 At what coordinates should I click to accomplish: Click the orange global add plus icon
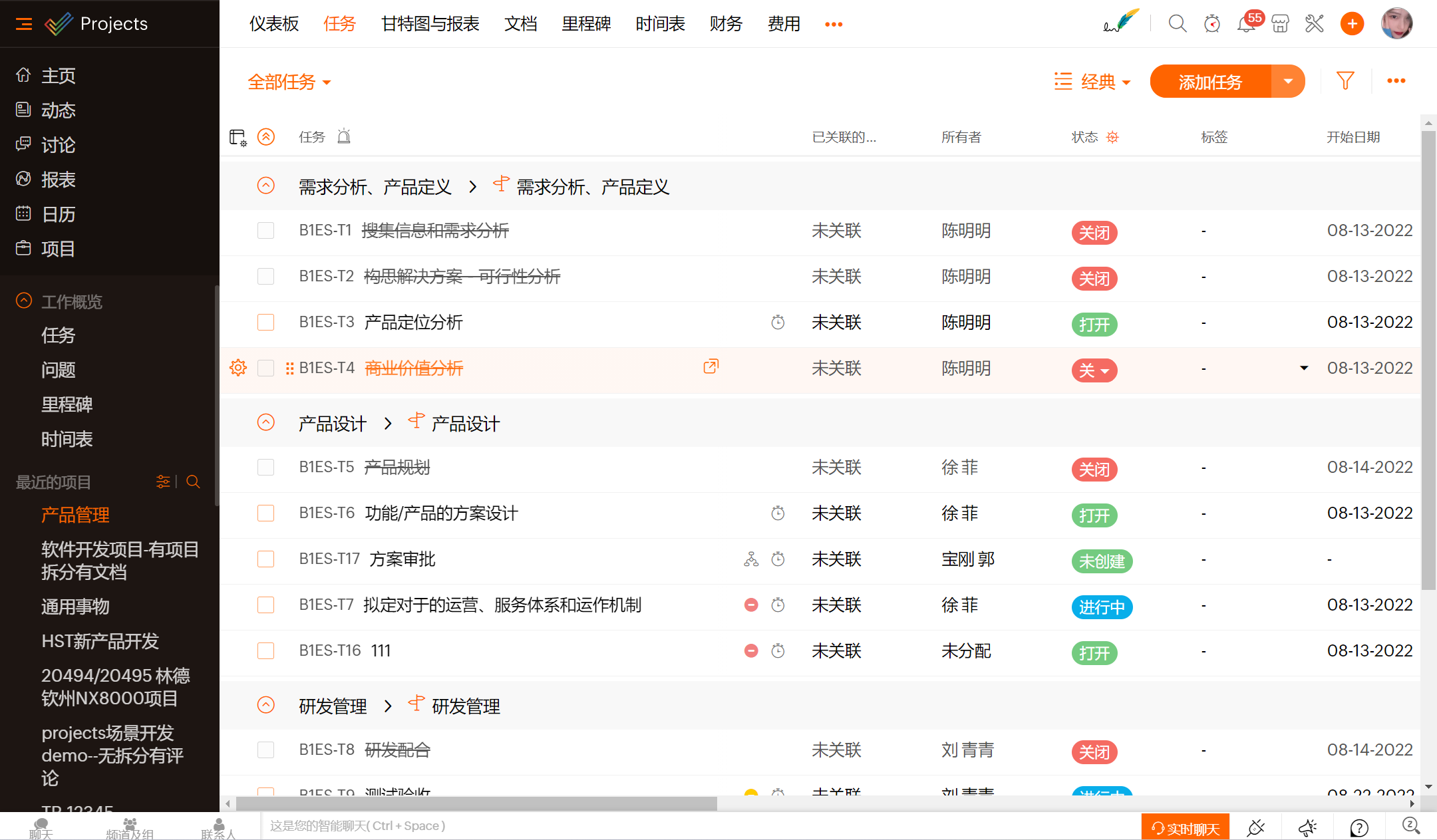coord(1352,24)
